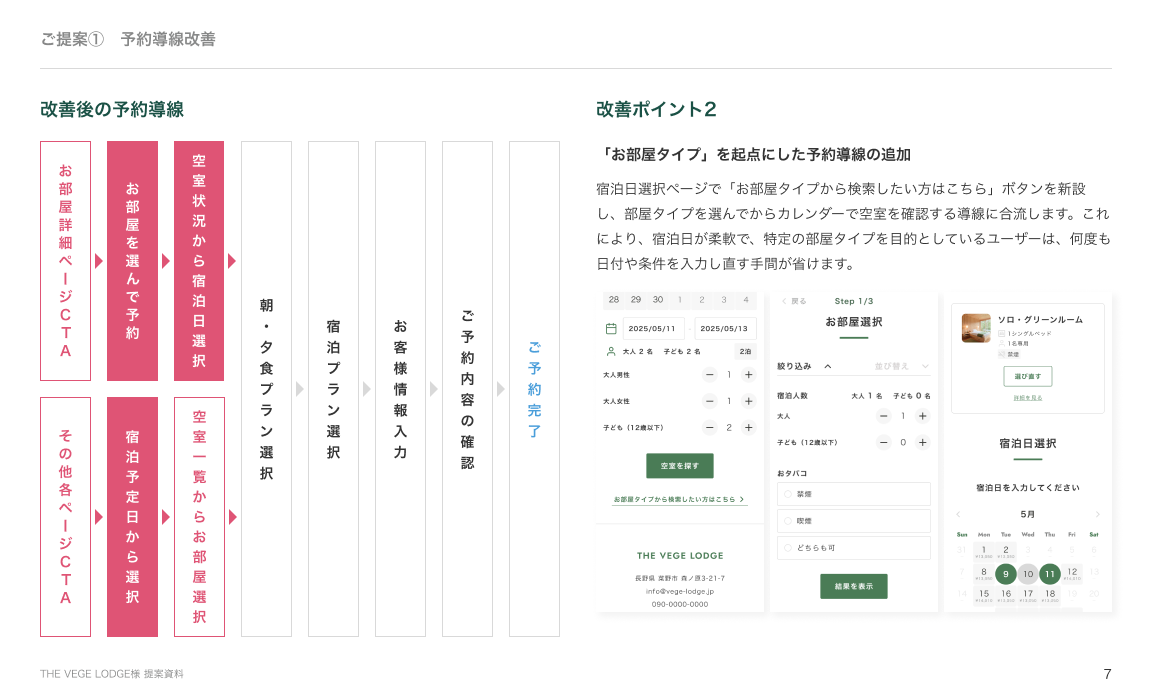
Task: Click the calendar icon beside check-in date
Action: [611, 328]
